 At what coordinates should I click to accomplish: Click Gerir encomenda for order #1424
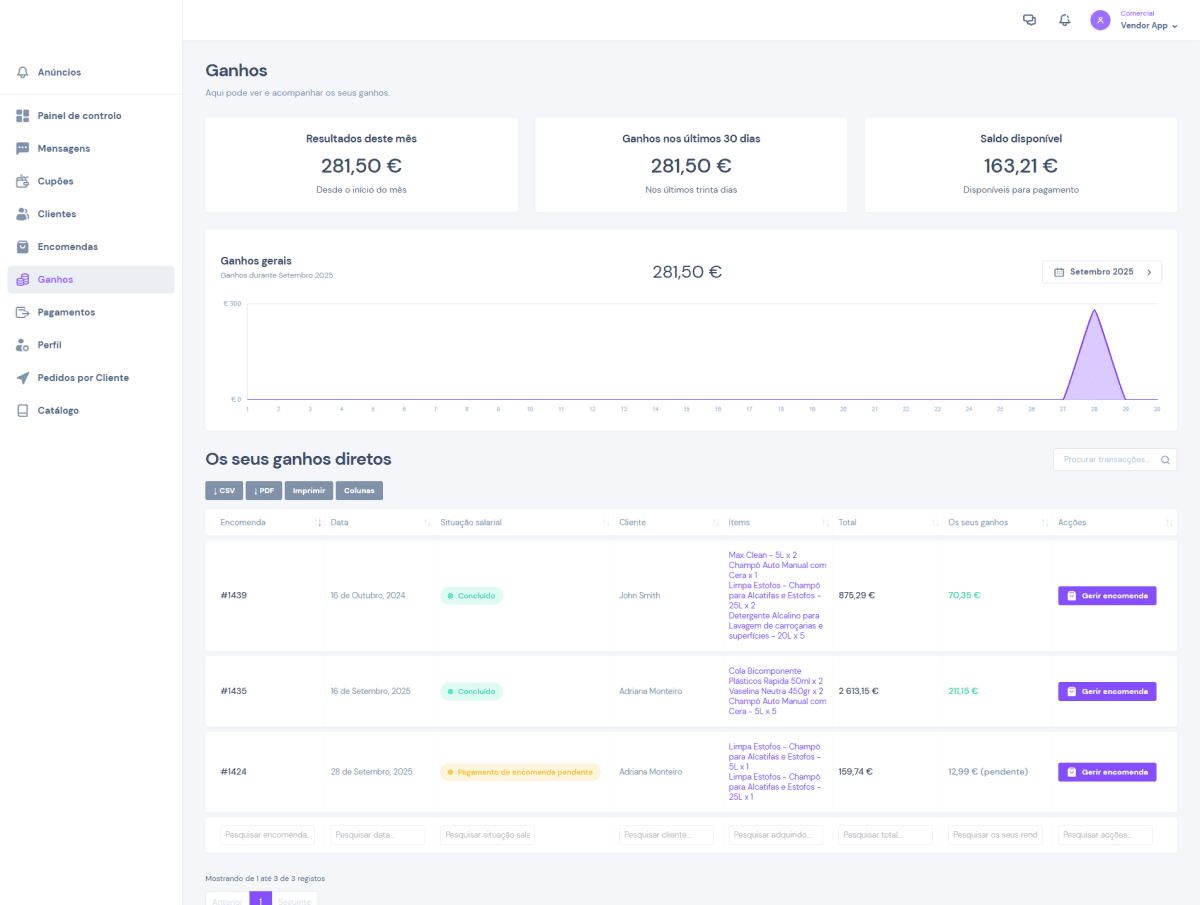coord(1107,771)
